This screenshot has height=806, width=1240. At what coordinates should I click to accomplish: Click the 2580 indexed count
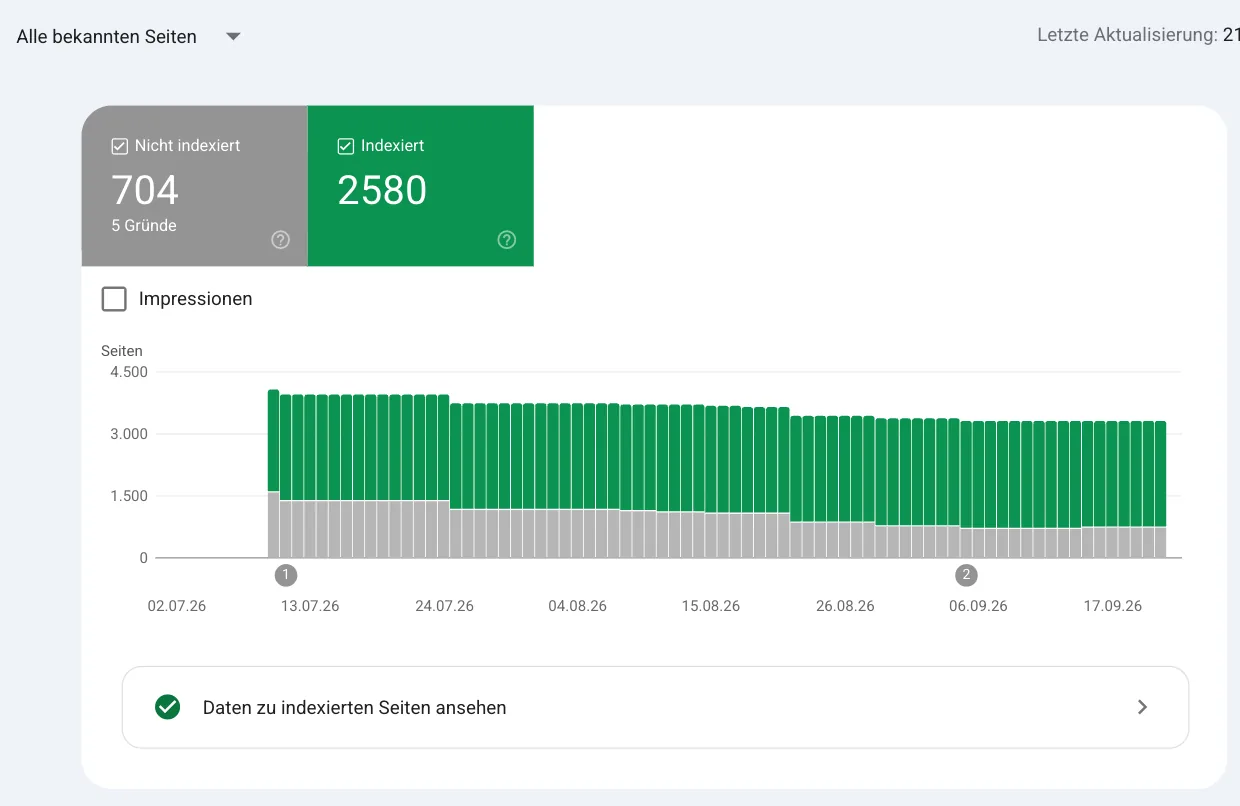click(x=382, y=190)
